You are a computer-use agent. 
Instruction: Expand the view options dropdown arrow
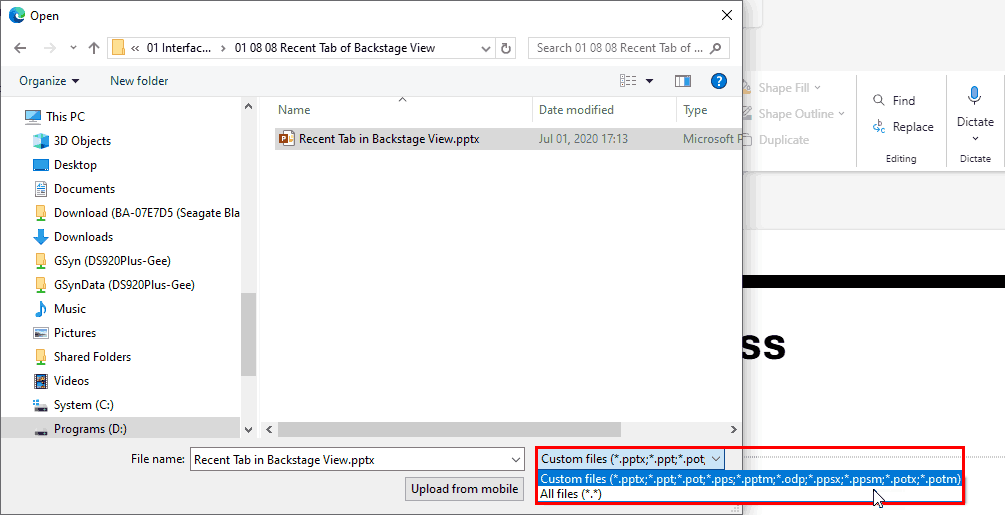(x=649, y=81)
